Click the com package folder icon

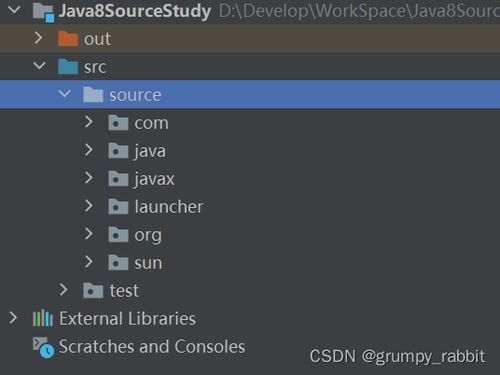click(118, 123)
